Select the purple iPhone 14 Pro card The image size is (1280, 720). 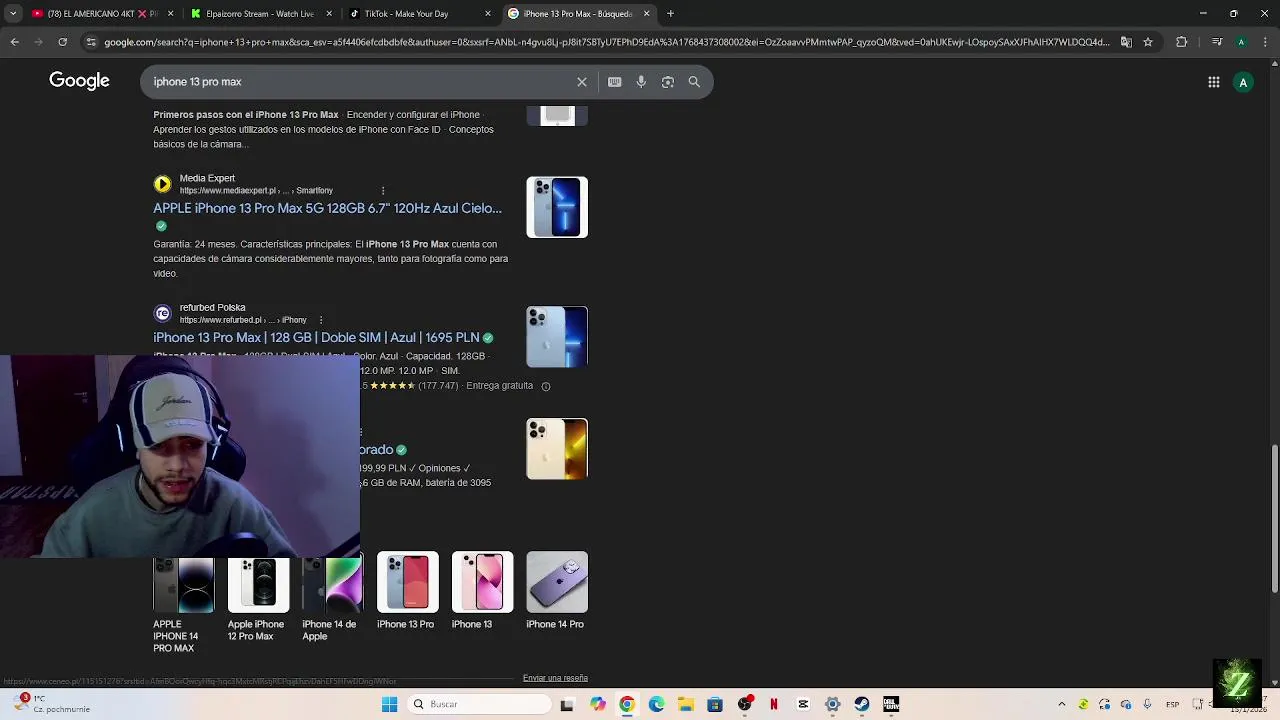(x=557, y=591)
